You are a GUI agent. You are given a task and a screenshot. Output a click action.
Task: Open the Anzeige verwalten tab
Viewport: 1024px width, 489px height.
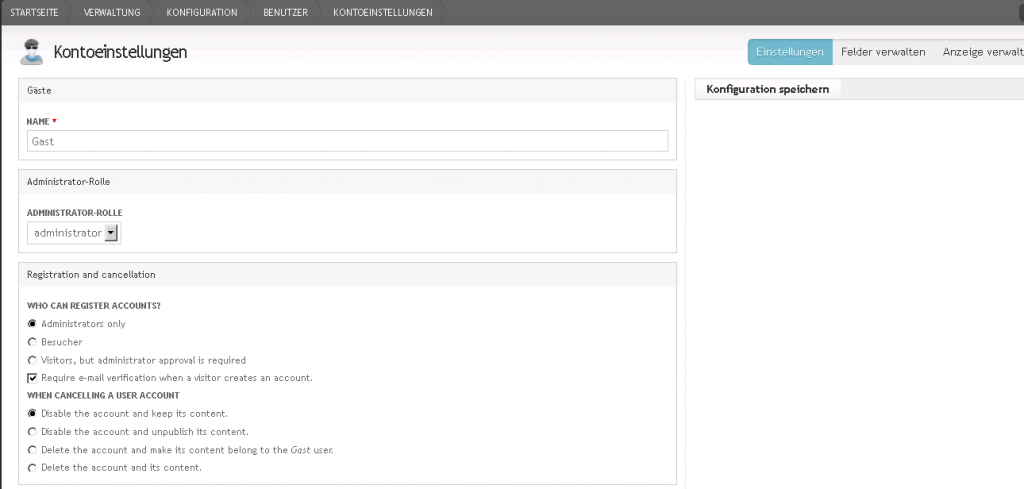[981, 52]
